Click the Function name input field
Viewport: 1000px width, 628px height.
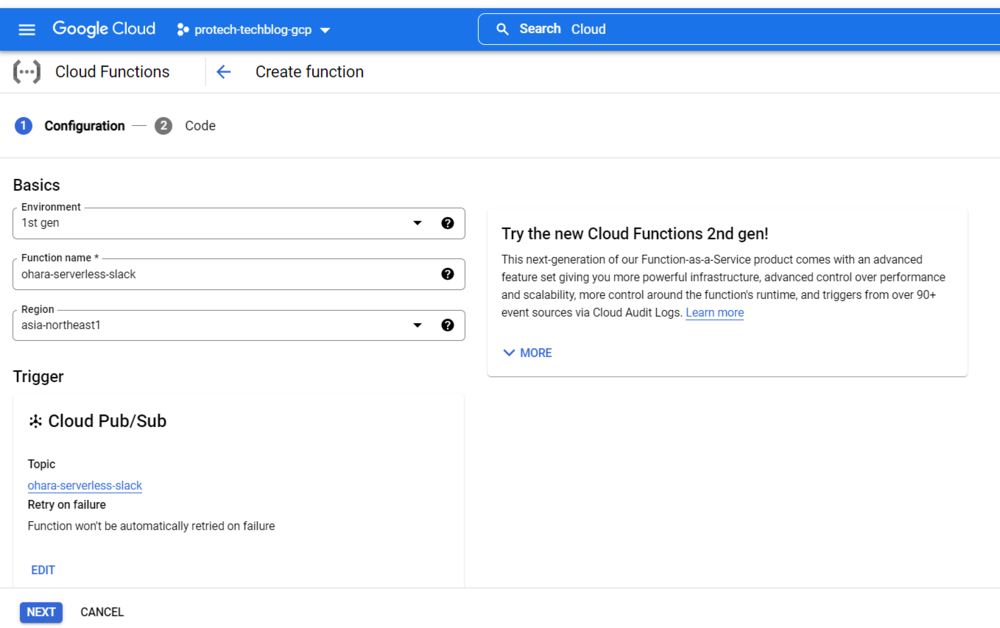(225, 275)
